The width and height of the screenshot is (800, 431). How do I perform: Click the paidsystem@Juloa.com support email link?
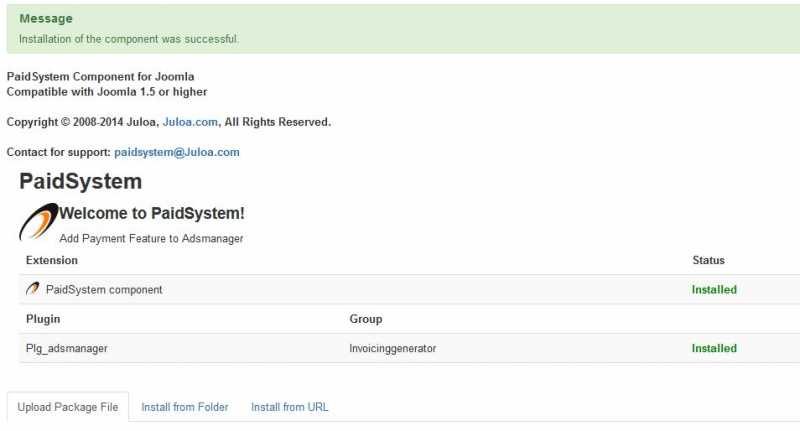click(x=177, y=153)
